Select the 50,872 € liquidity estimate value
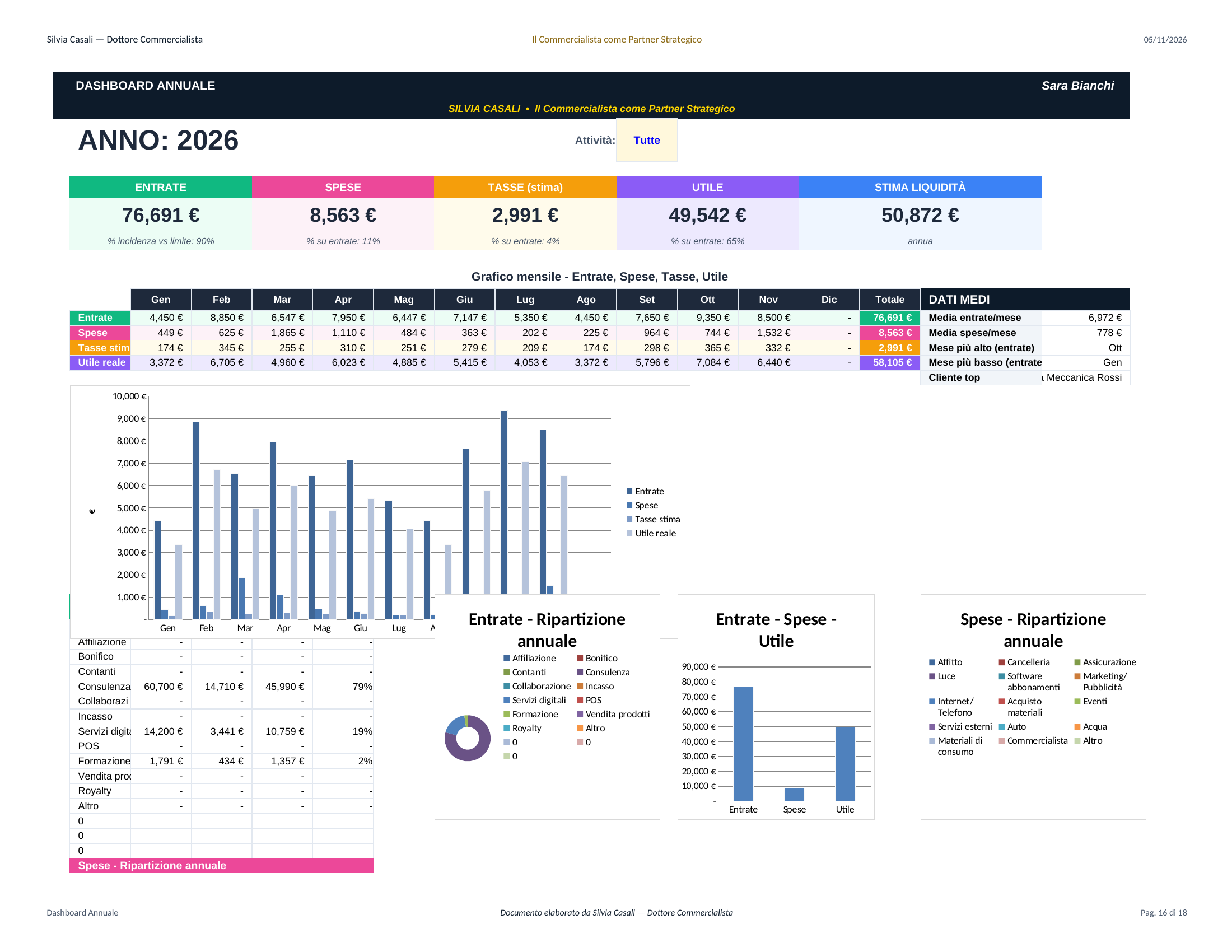Screen dimensions: 1232x952 [920, 215]
